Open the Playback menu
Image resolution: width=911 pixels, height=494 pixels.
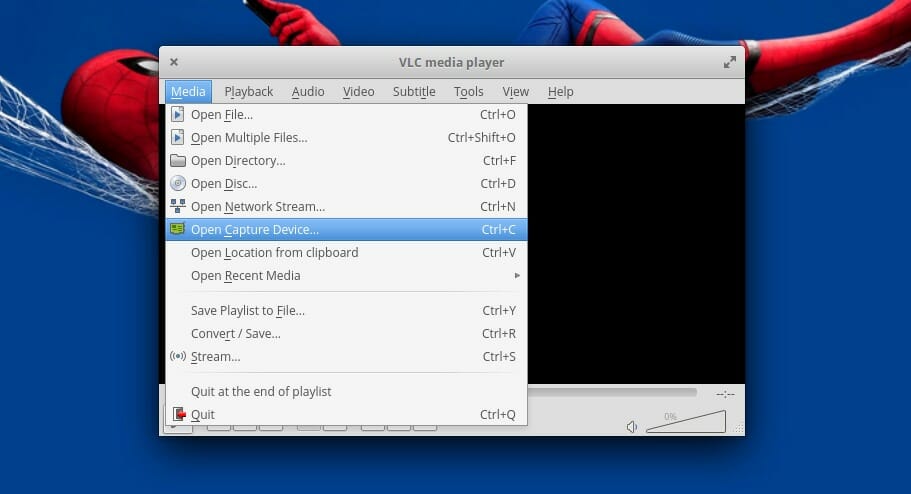point(249,91)
